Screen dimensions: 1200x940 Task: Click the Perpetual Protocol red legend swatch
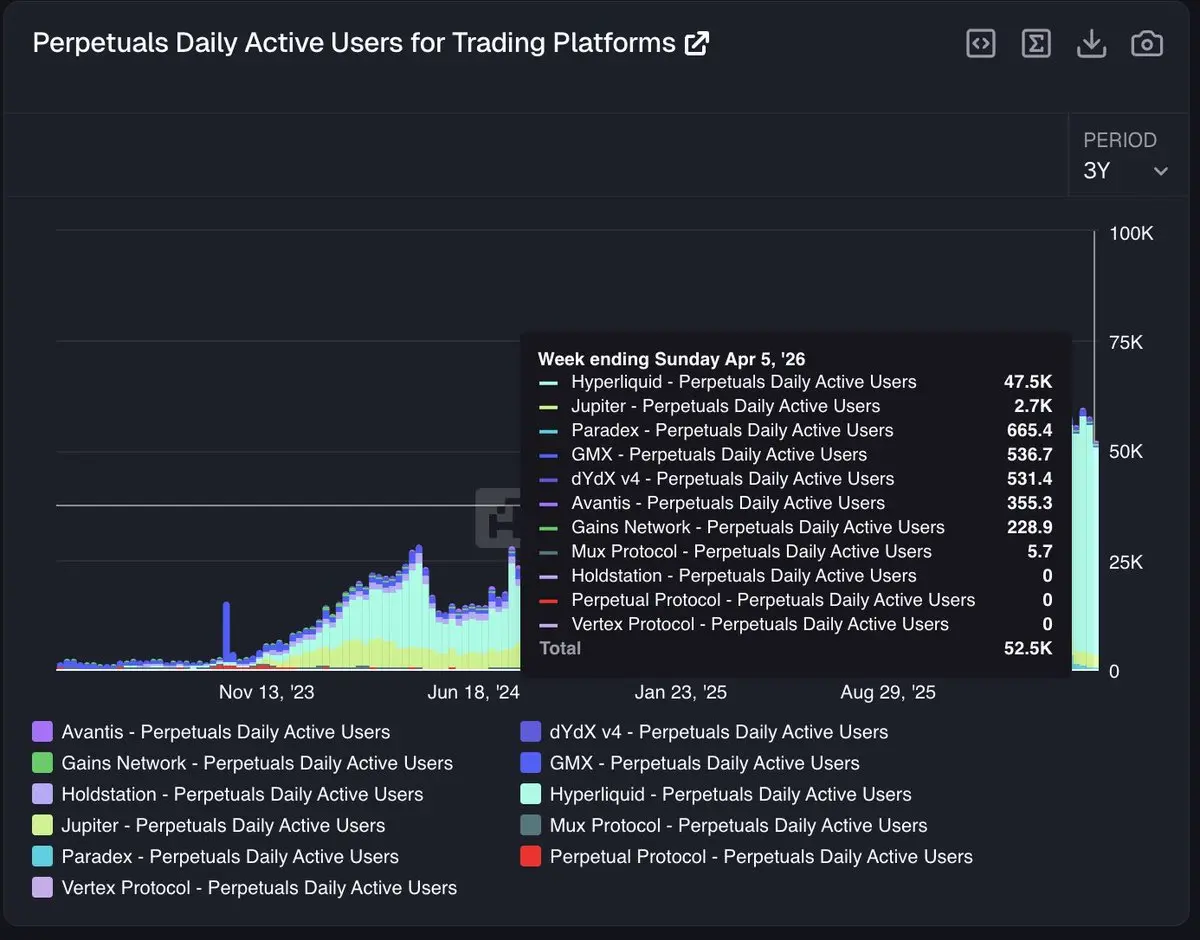point(531,856)
